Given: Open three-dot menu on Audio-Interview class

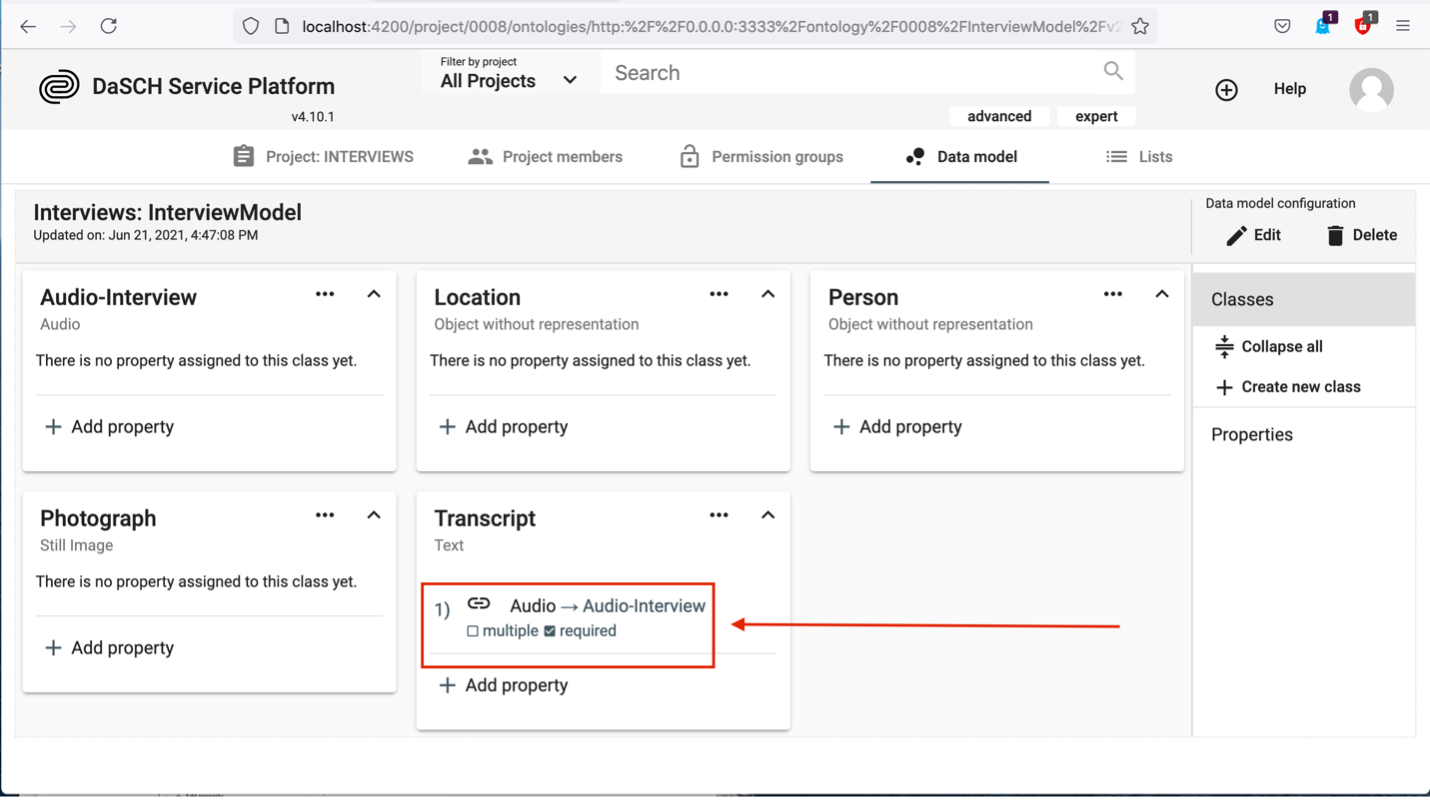Looking at the screenshot, I should coord(325,294).
